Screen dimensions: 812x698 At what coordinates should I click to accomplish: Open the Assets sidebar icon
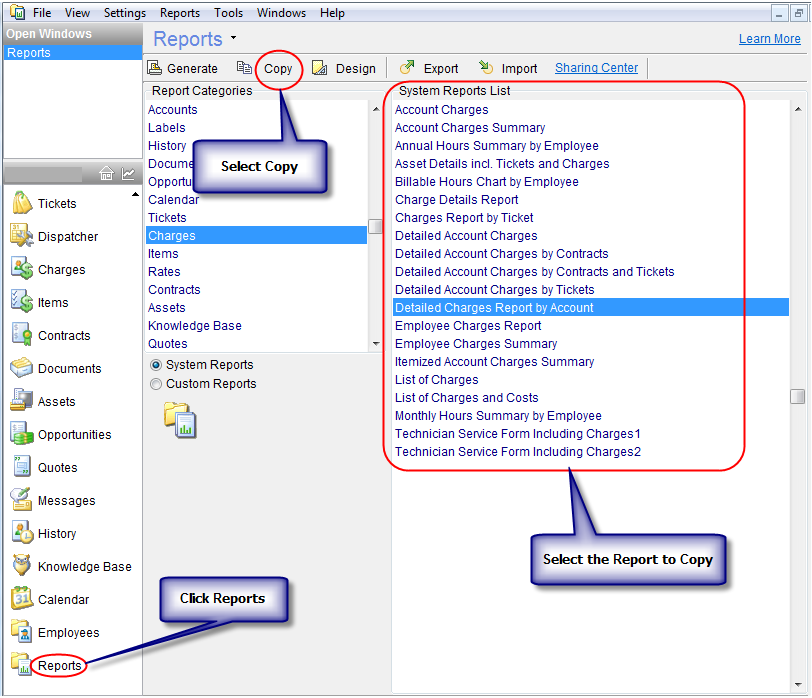22,402
